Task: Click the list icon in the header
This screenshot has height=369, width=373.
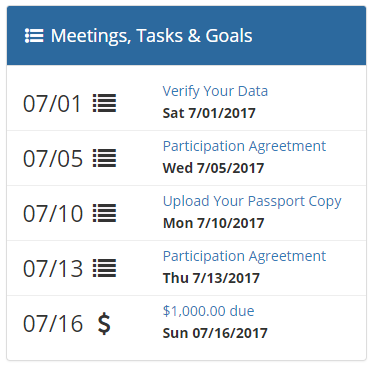Action: [34, 36]
